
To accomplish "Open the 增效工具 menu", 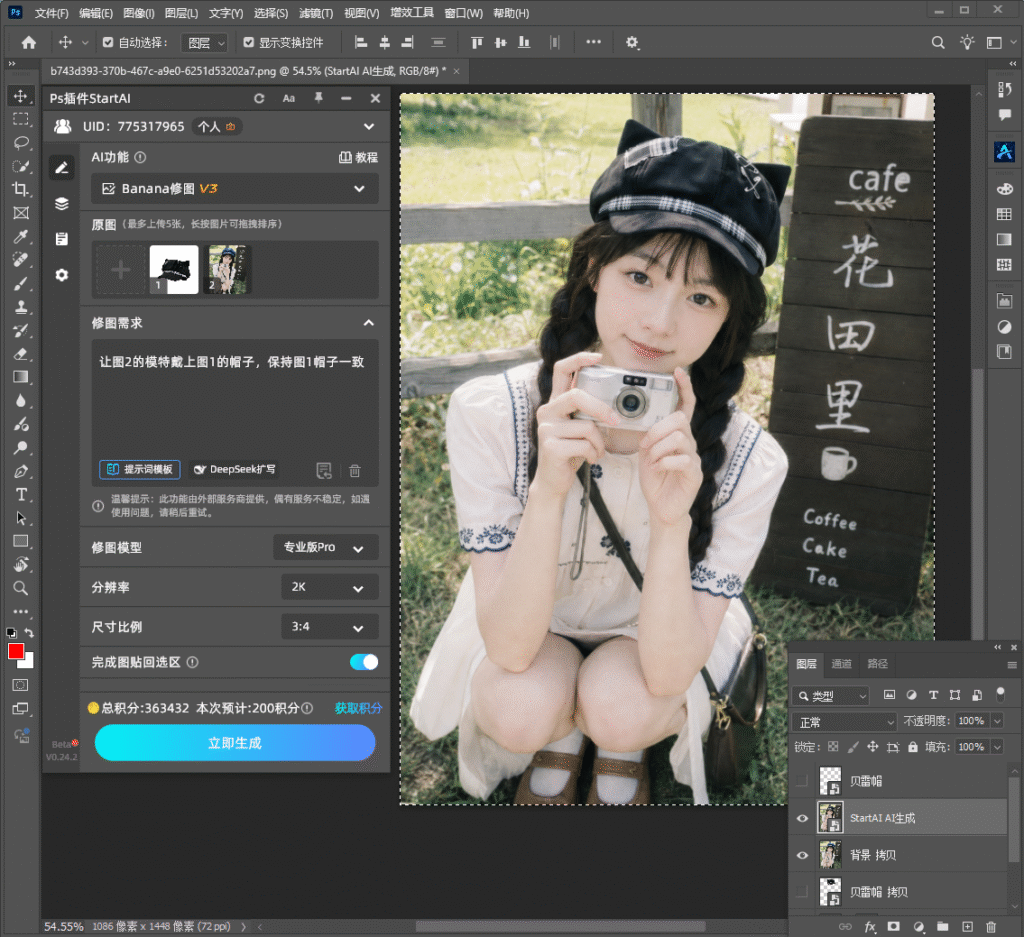I will (x=412, y=13).
